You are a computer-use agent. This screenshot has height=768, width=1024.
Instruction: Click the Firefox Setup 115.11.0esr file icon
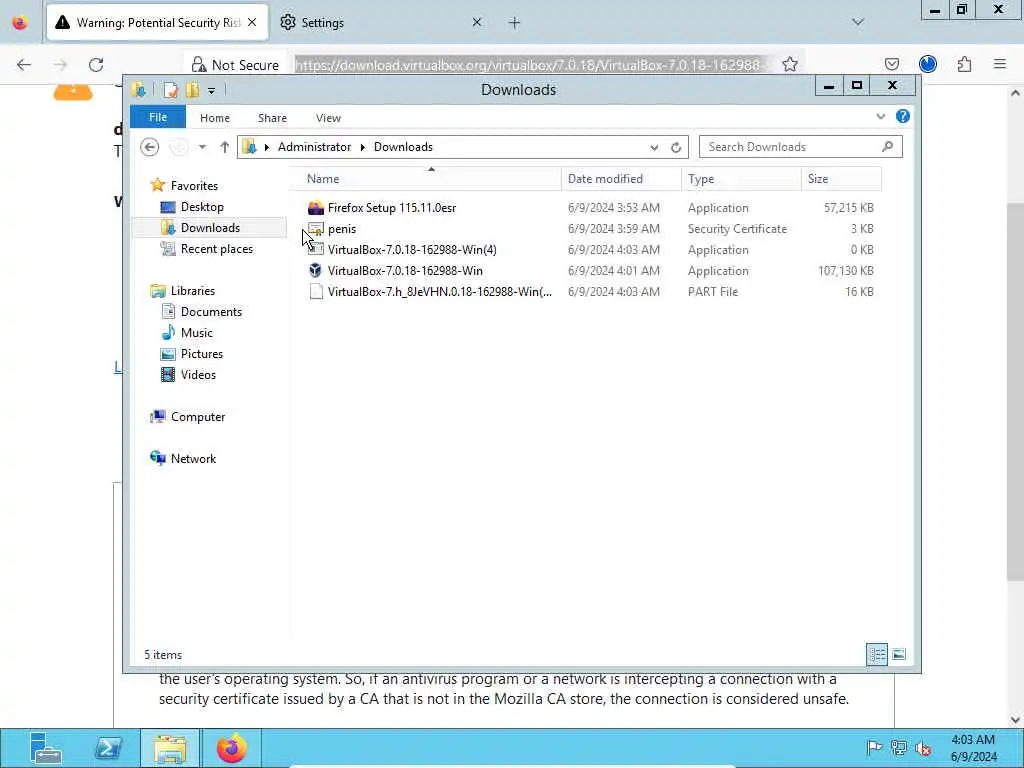pos(315,208)
